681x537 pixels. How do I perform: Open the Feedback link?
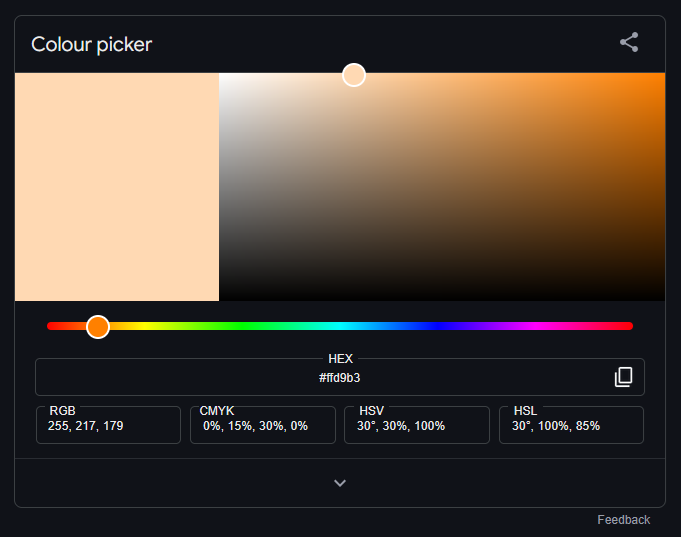pos(623,520)
